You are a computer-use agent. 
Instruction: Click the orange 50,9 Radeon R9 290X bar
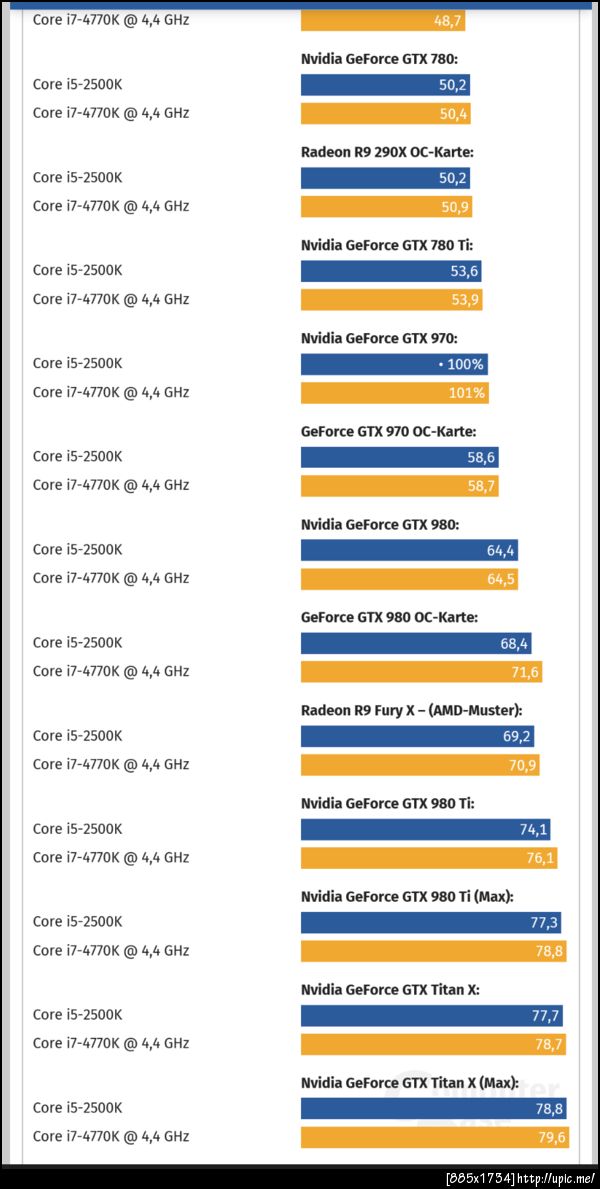point(386,207)
